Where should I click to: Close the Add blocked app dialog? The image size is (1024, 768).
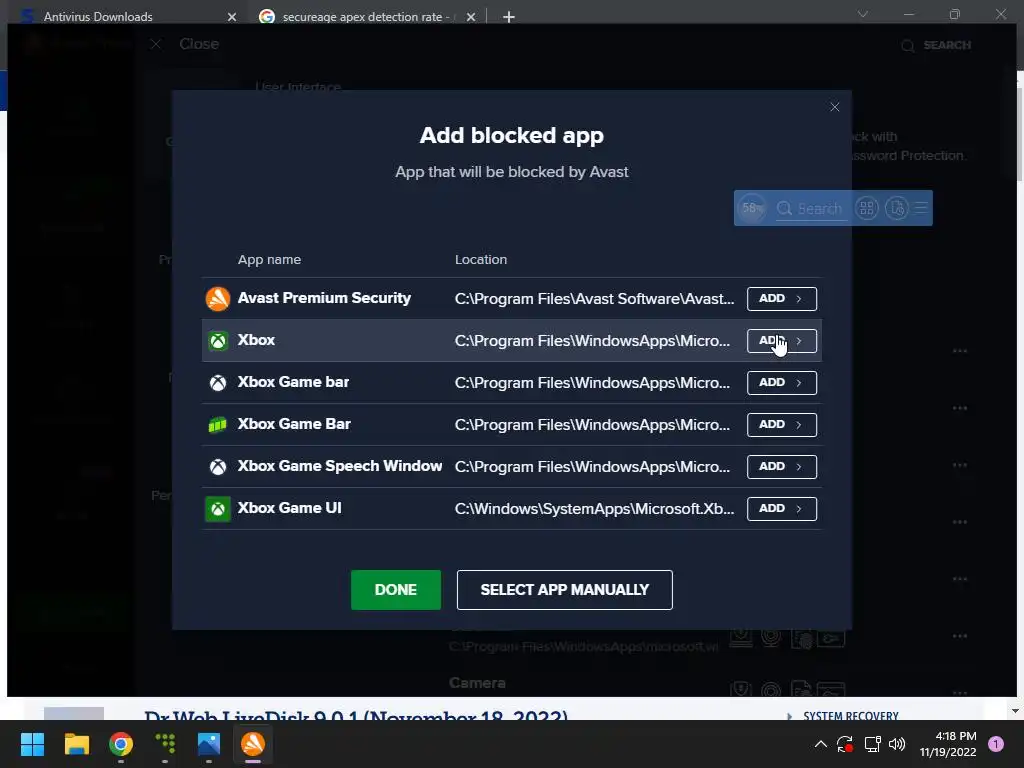[834, 107]
